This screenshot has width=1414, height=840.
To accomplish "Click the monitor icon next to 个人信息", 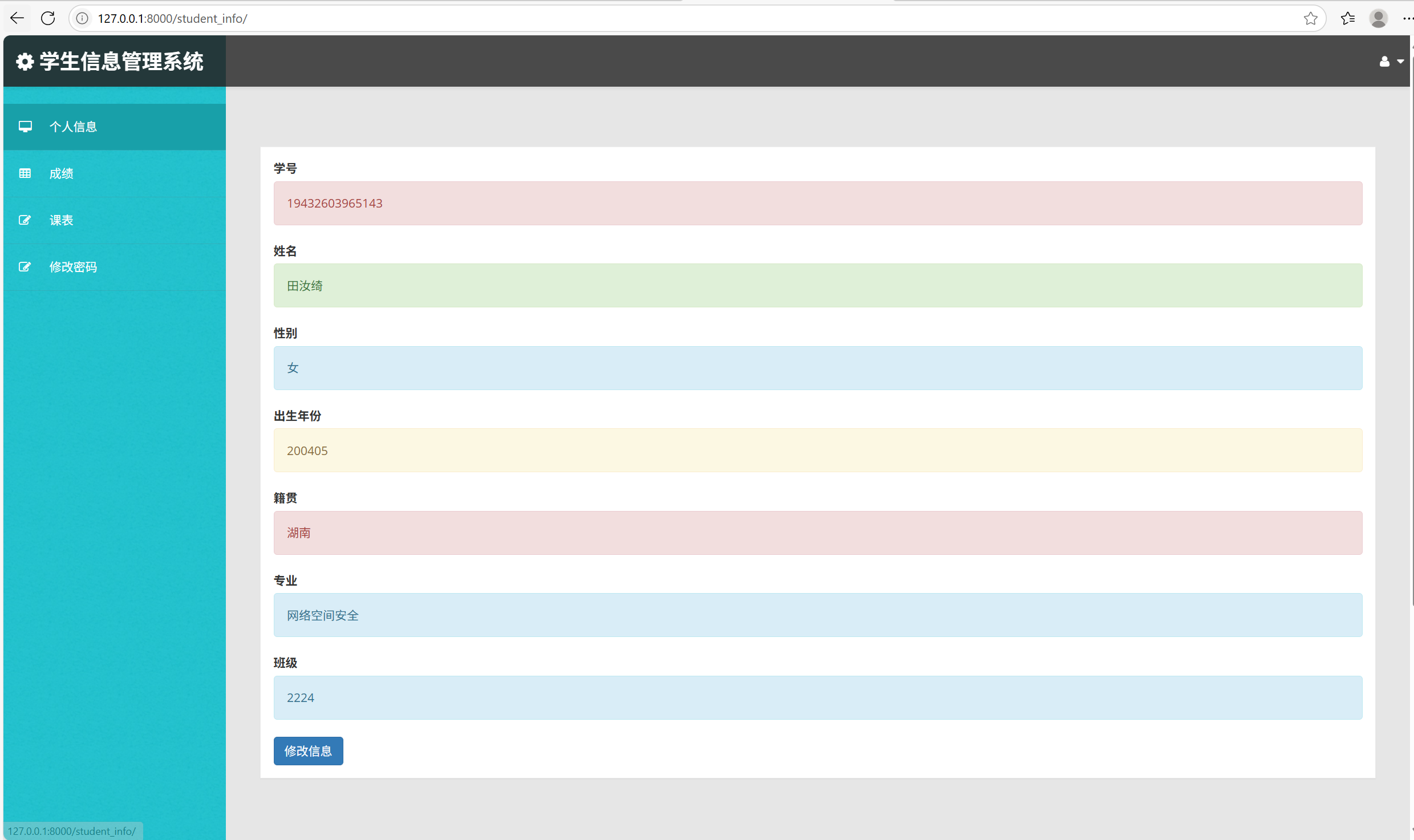I will pyautogui.click(x=25, y=127).
